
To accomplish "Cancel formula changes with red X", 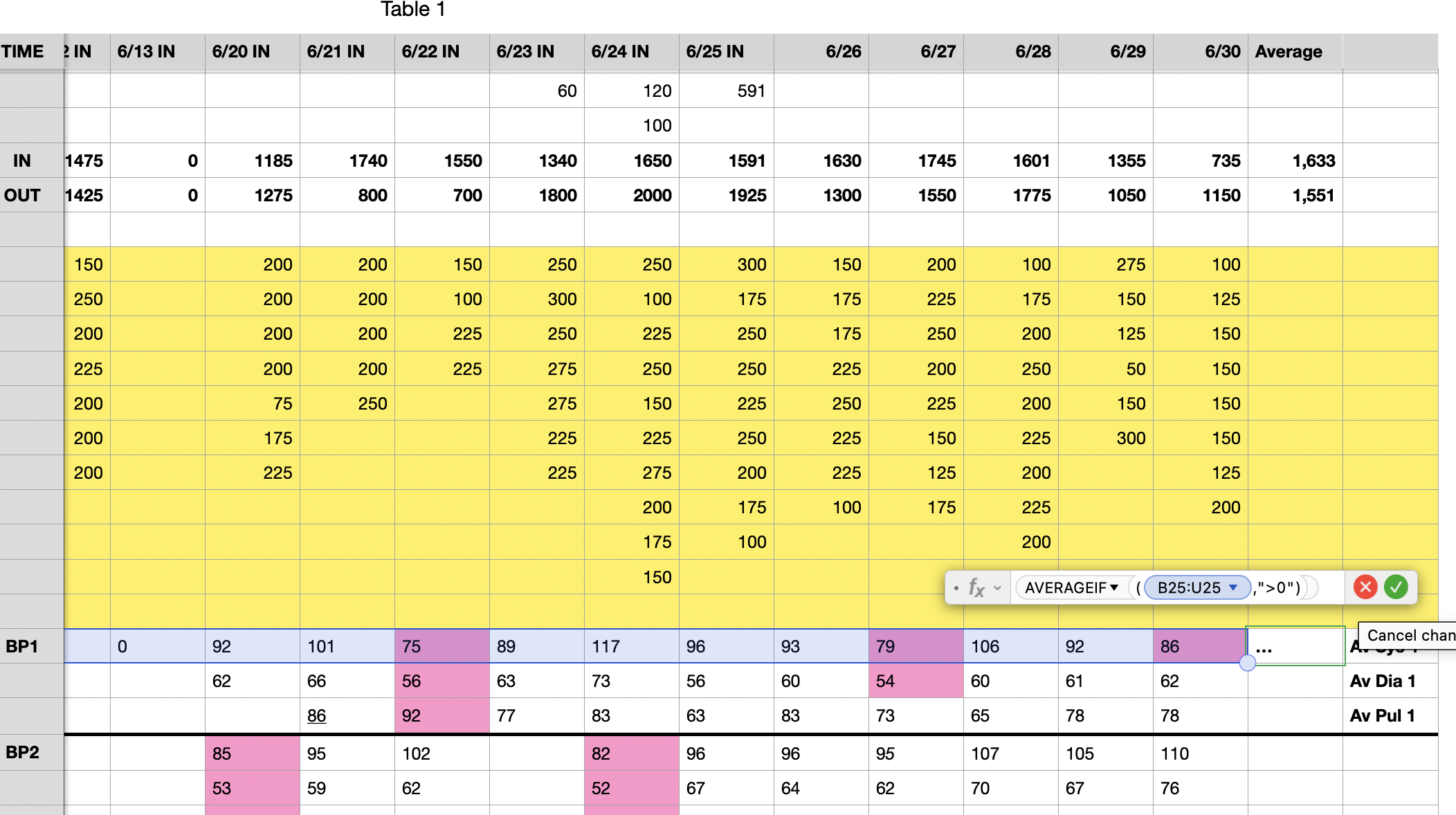I will tap(1365, 587).
